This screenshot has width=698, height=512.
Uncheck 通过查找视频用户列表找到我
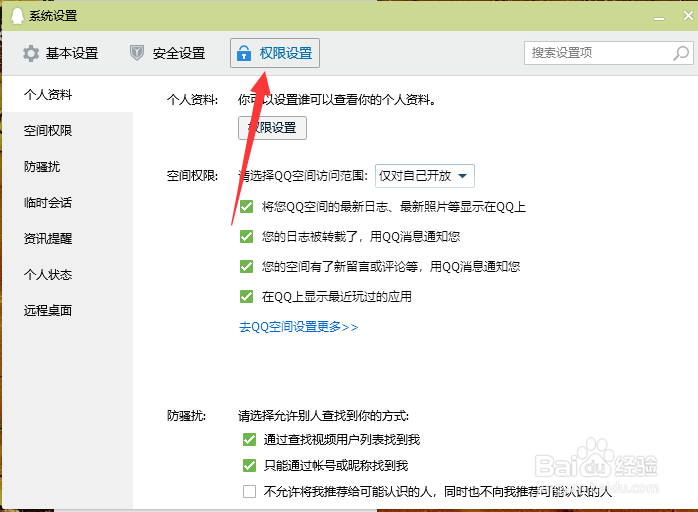click(x=249, y=440)
